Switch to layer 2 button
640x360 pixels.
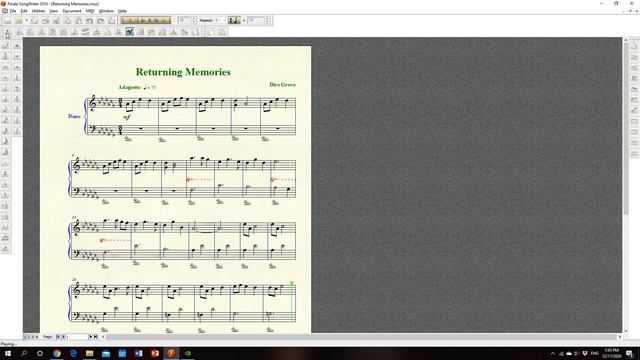pos(29,337)
